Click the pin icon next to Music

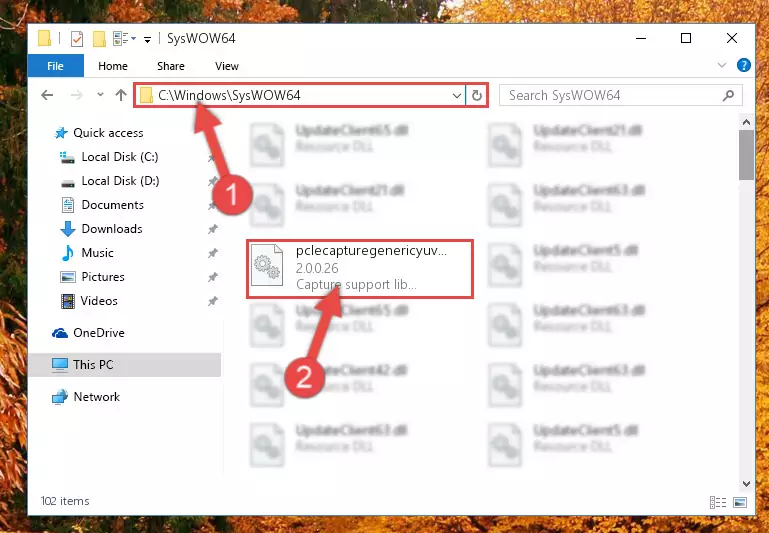212,253
